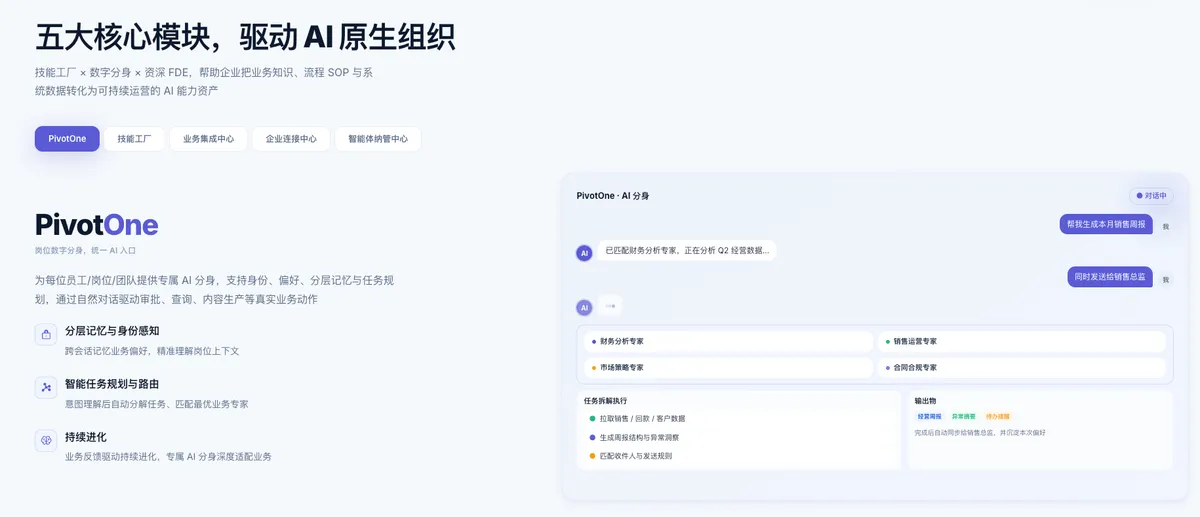This screenshot has width=1200, height=517.
Task: Click the 智能任务规划与路由 feature icon
Action: coord(46,388)
